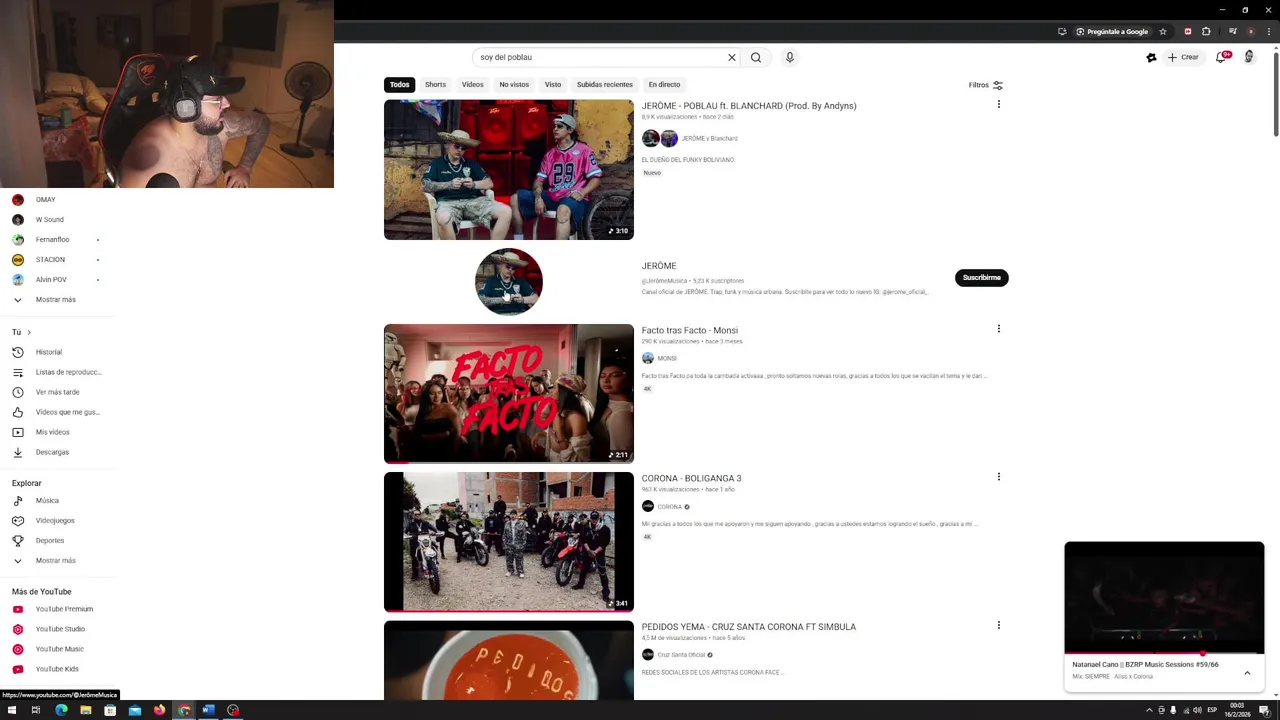Screen dimensions: 1280x720
Task: Open Microsoft Word from the taskbar
Action: pos(208,710)
